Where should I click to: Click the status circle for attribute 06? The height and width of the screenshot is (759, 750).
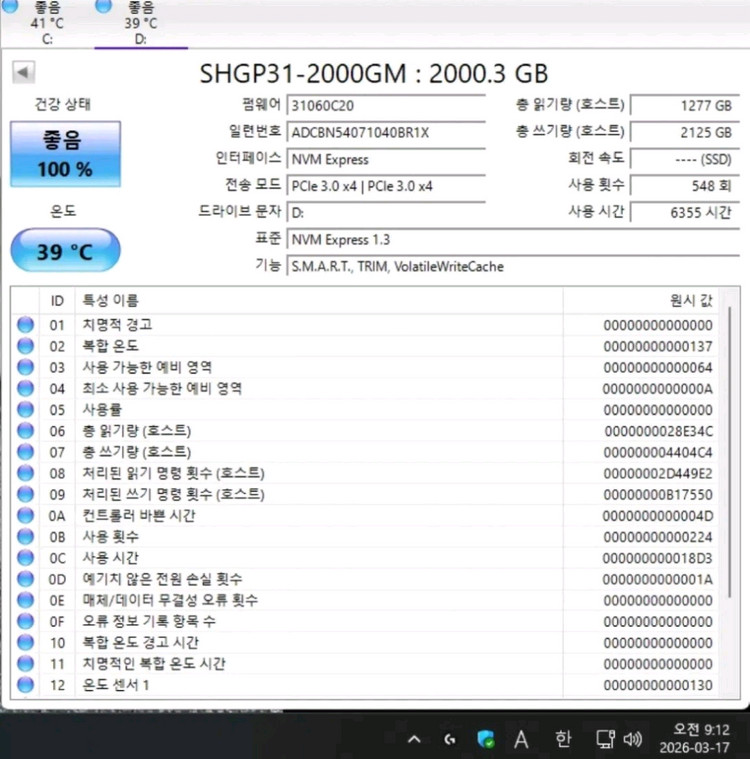(x=25, y=431)
